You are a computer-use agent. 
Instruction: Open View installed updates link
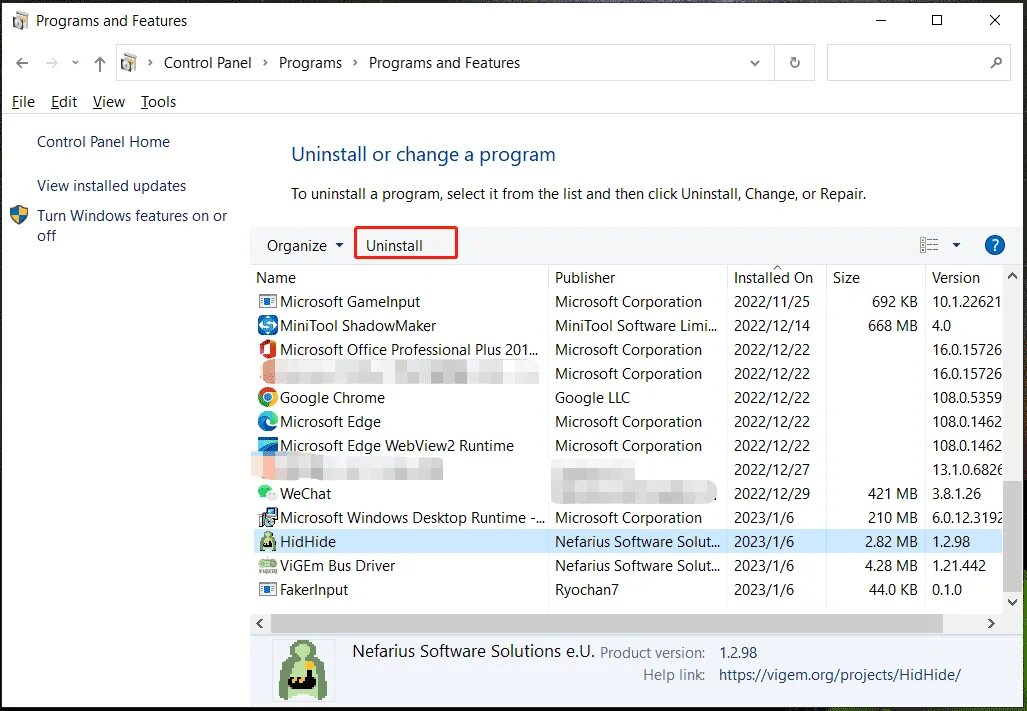click(111, 186)
